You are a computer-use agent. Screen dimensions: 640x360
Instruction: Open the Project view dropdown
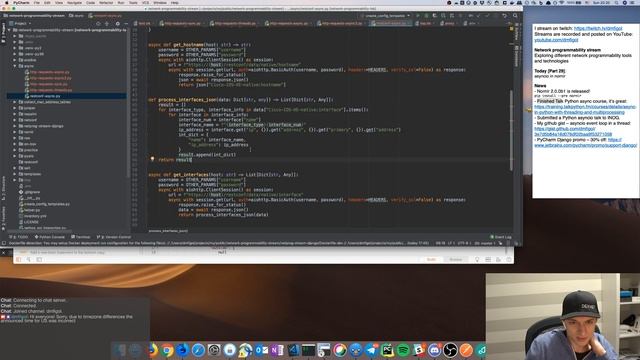tap(20, 24)
